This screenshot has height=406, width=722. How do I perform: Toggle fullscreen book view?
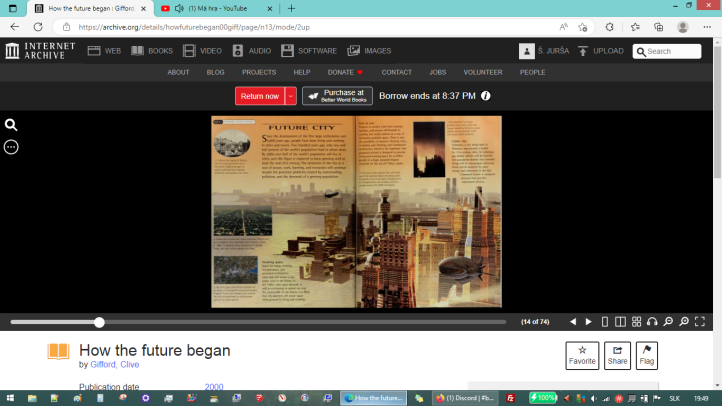point(700,322)
